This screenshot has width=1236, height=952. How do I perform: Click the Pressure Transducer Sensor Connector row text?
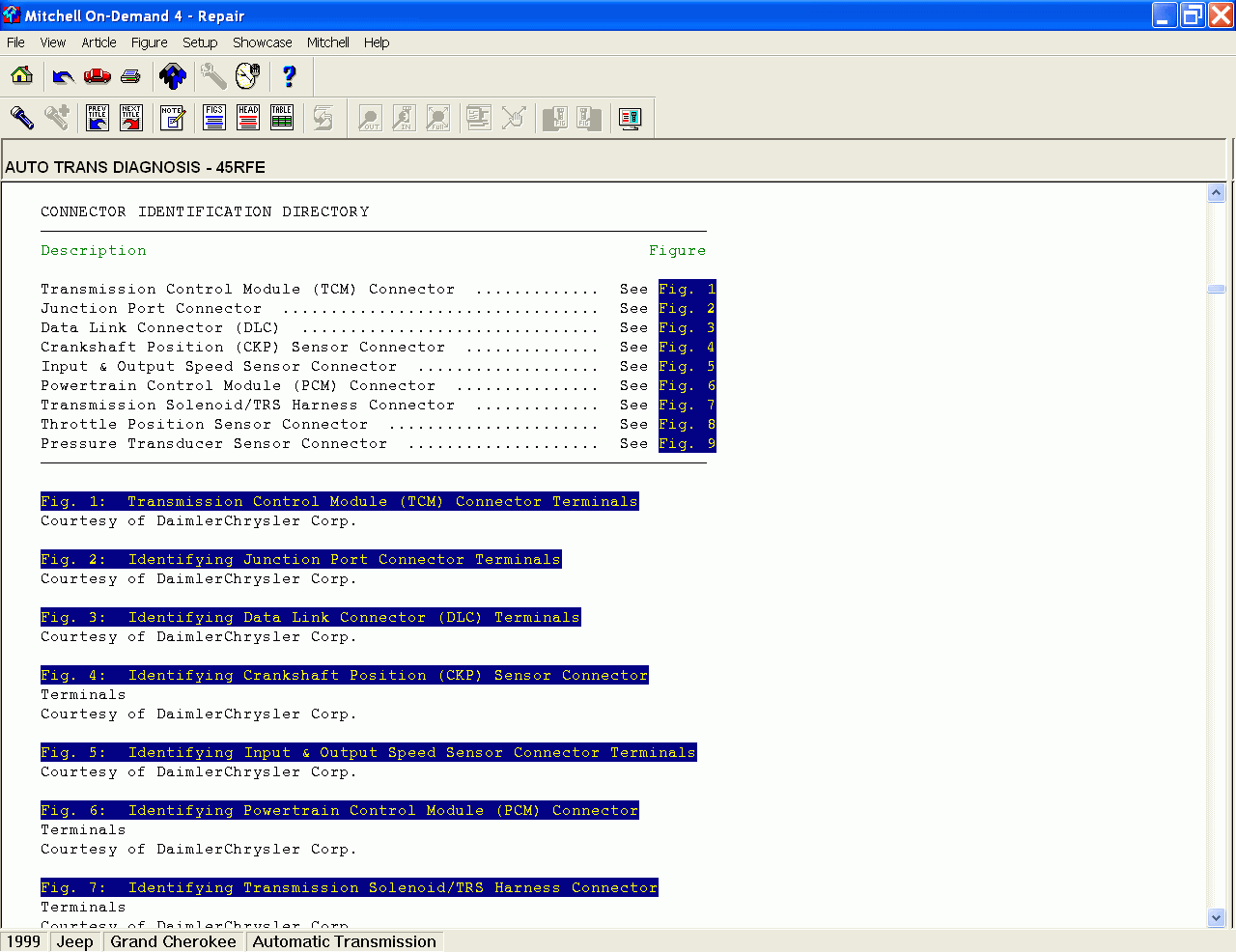point(213,443)
